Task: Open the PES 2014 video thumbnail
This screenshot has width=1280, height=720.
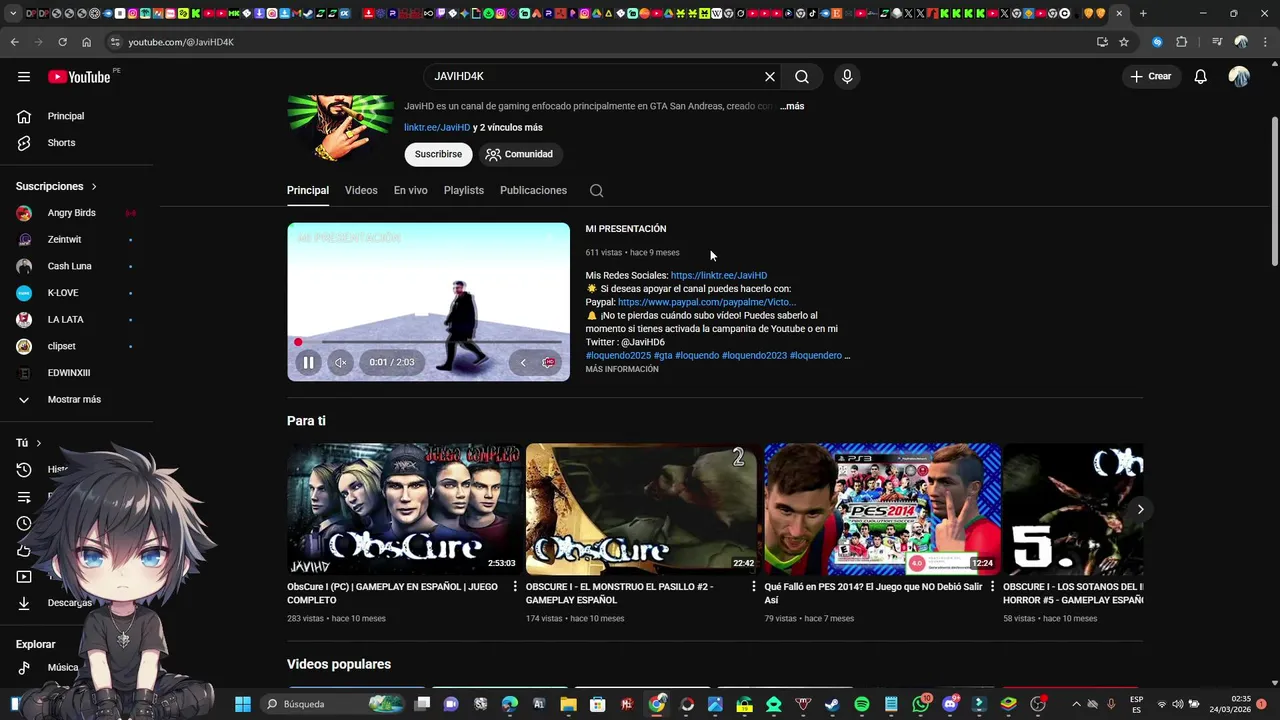Action: coord(882,509)
